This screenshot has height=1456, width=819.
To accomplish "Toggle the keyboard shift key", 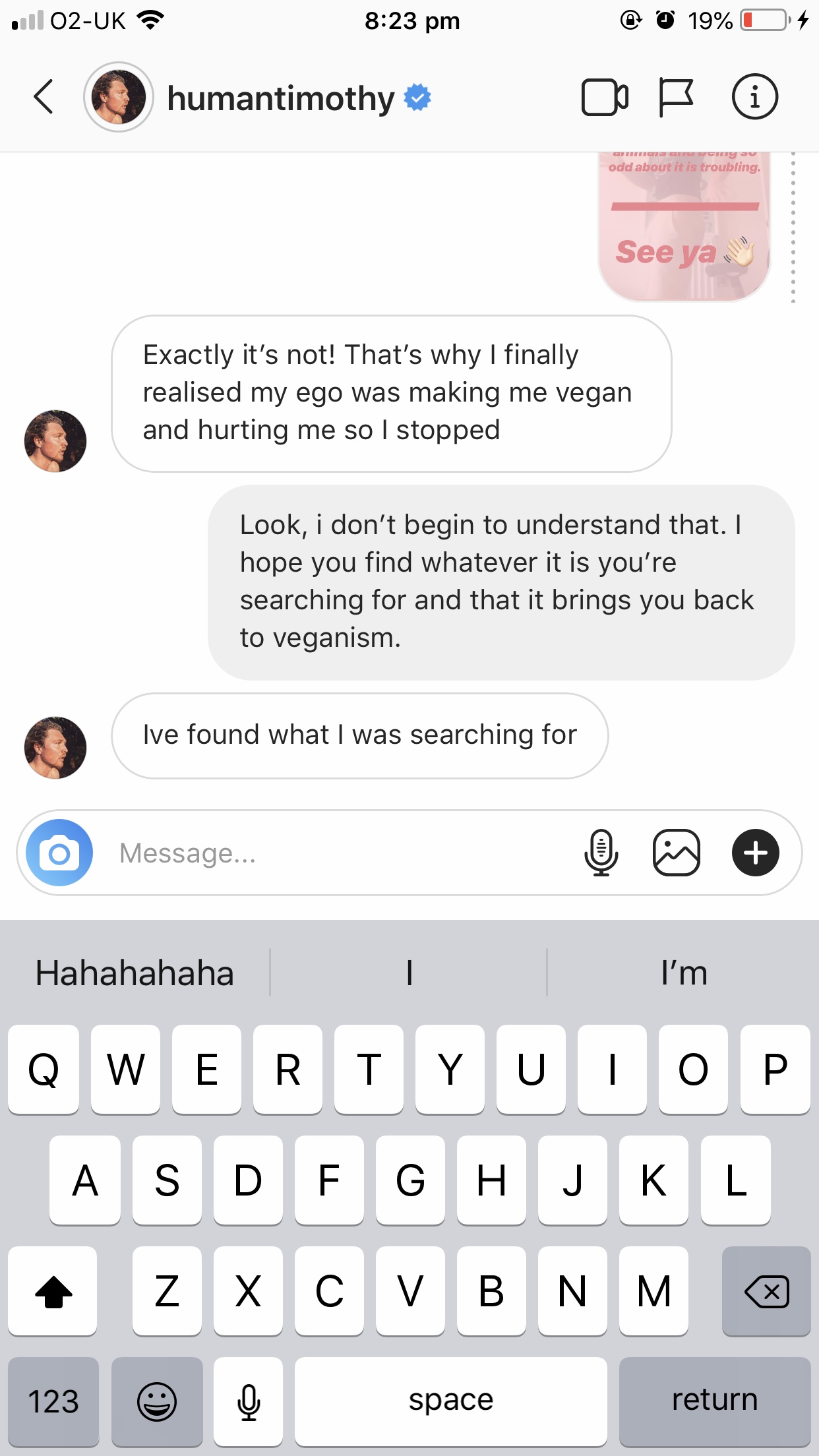I will coord(53,1291).
